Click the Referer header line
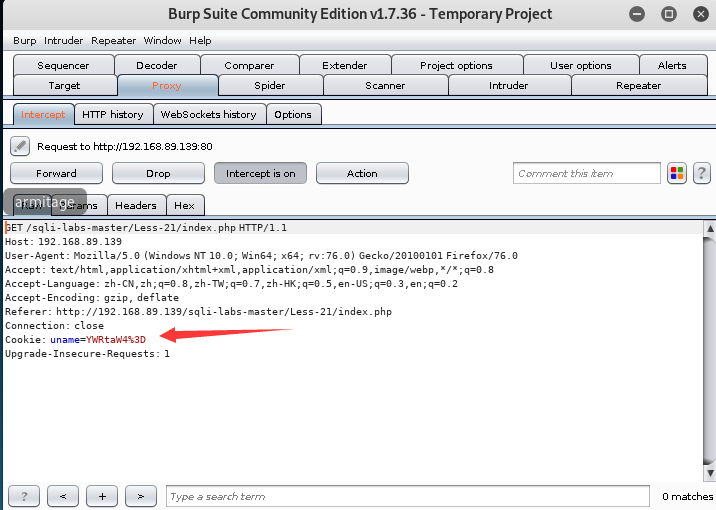This screenshot has width=716, height=510. pyautogui.click(x=198, y=312)
